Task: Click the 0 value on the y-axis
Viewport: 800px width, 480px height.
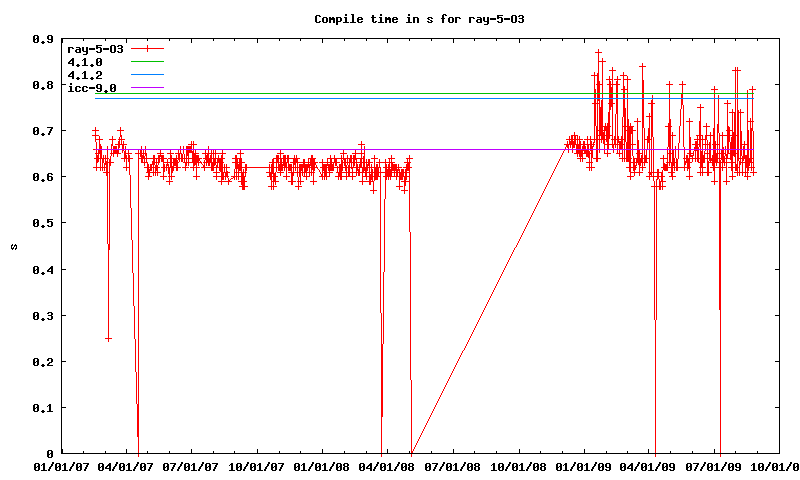Action: click(50, 454)
